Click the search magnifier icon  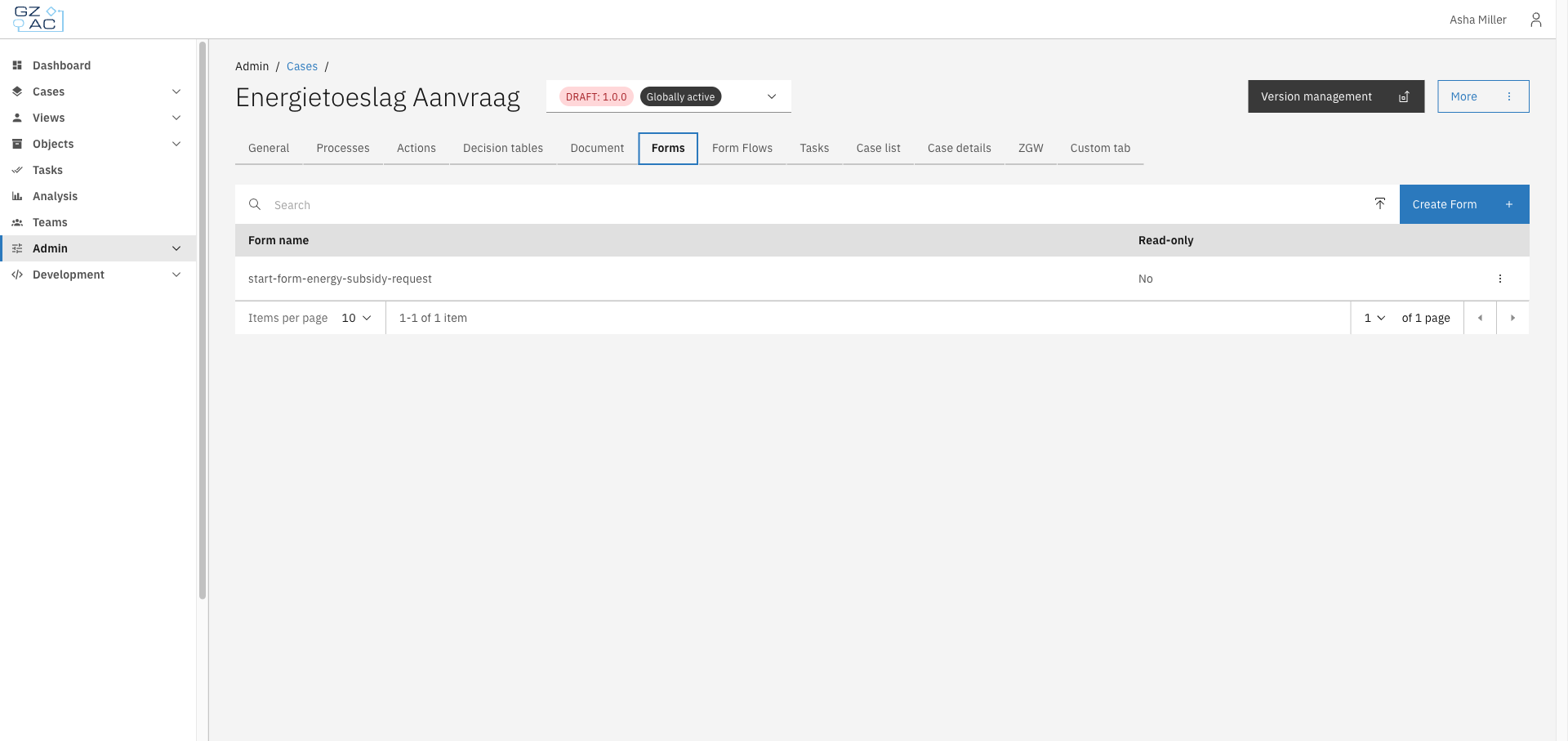tap(255, 204)
